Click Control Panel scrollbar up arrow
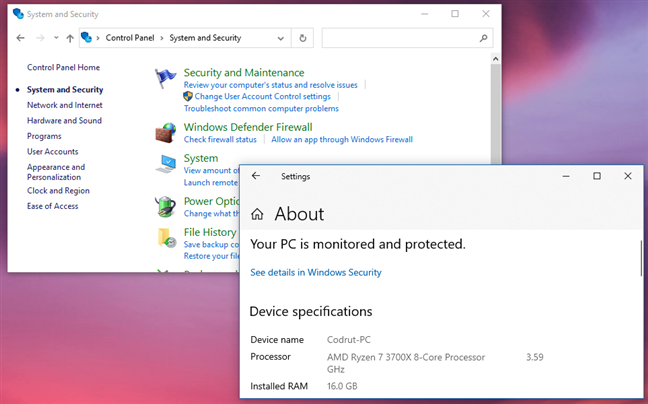 pyautogui.click(x=496, y=59)
